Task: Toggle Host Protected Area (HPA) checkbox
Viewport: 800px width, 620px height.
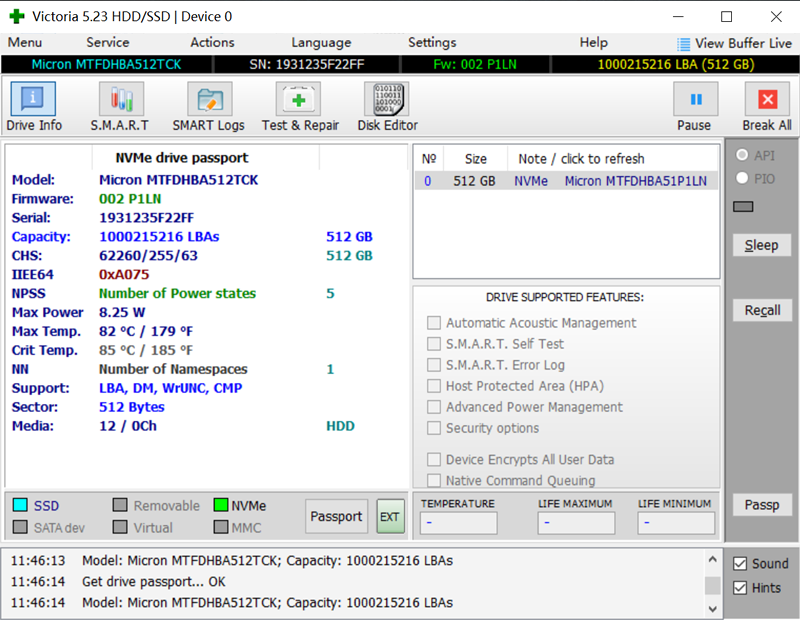Action: coord(434,386)
